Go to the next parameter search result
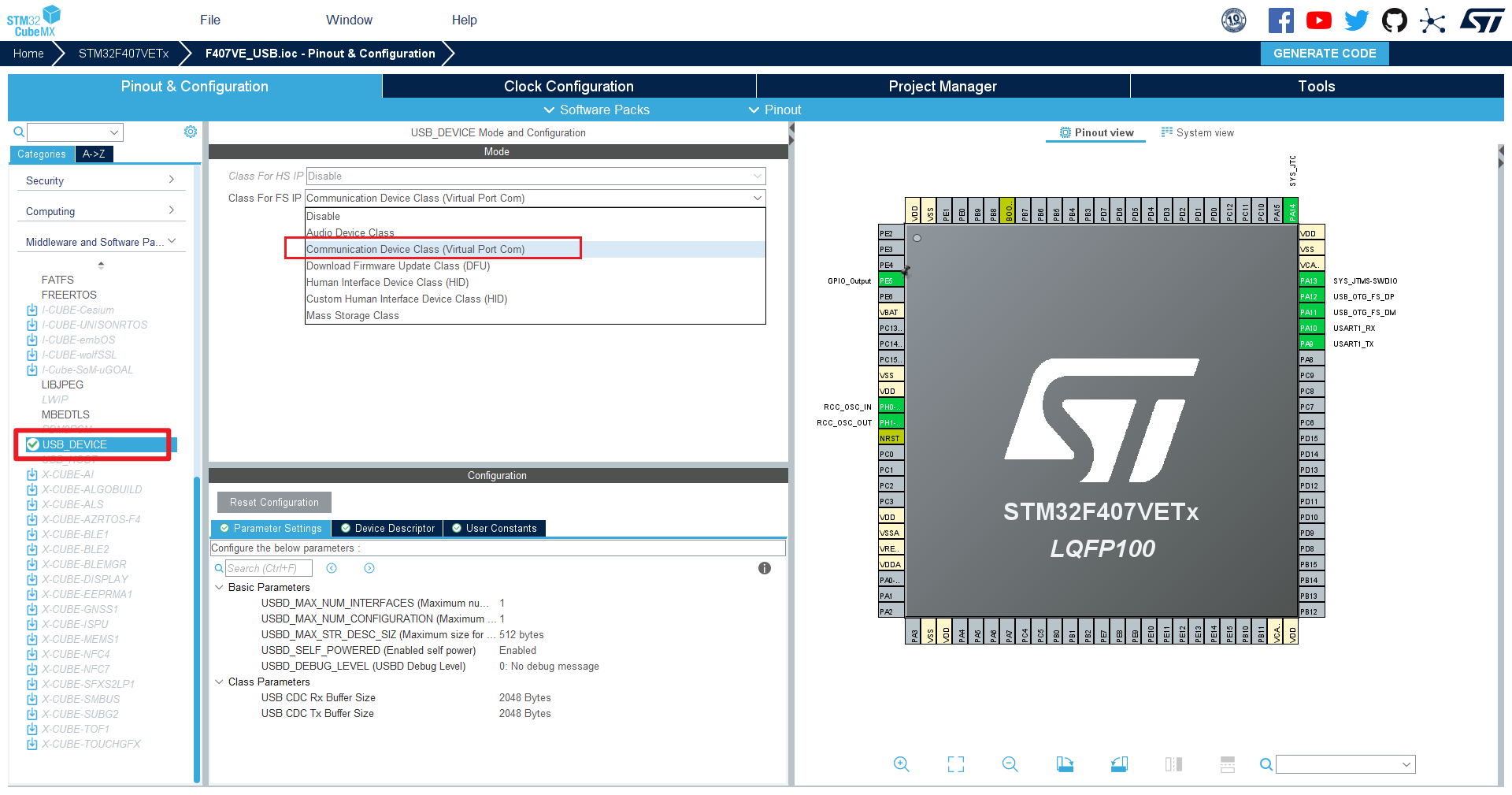 pos(369,568)
